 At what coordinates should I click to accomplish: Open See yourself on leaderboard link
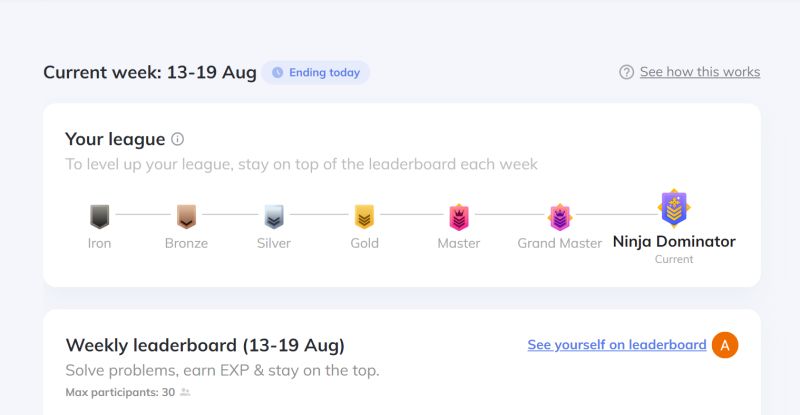click(x=617, y=345)
